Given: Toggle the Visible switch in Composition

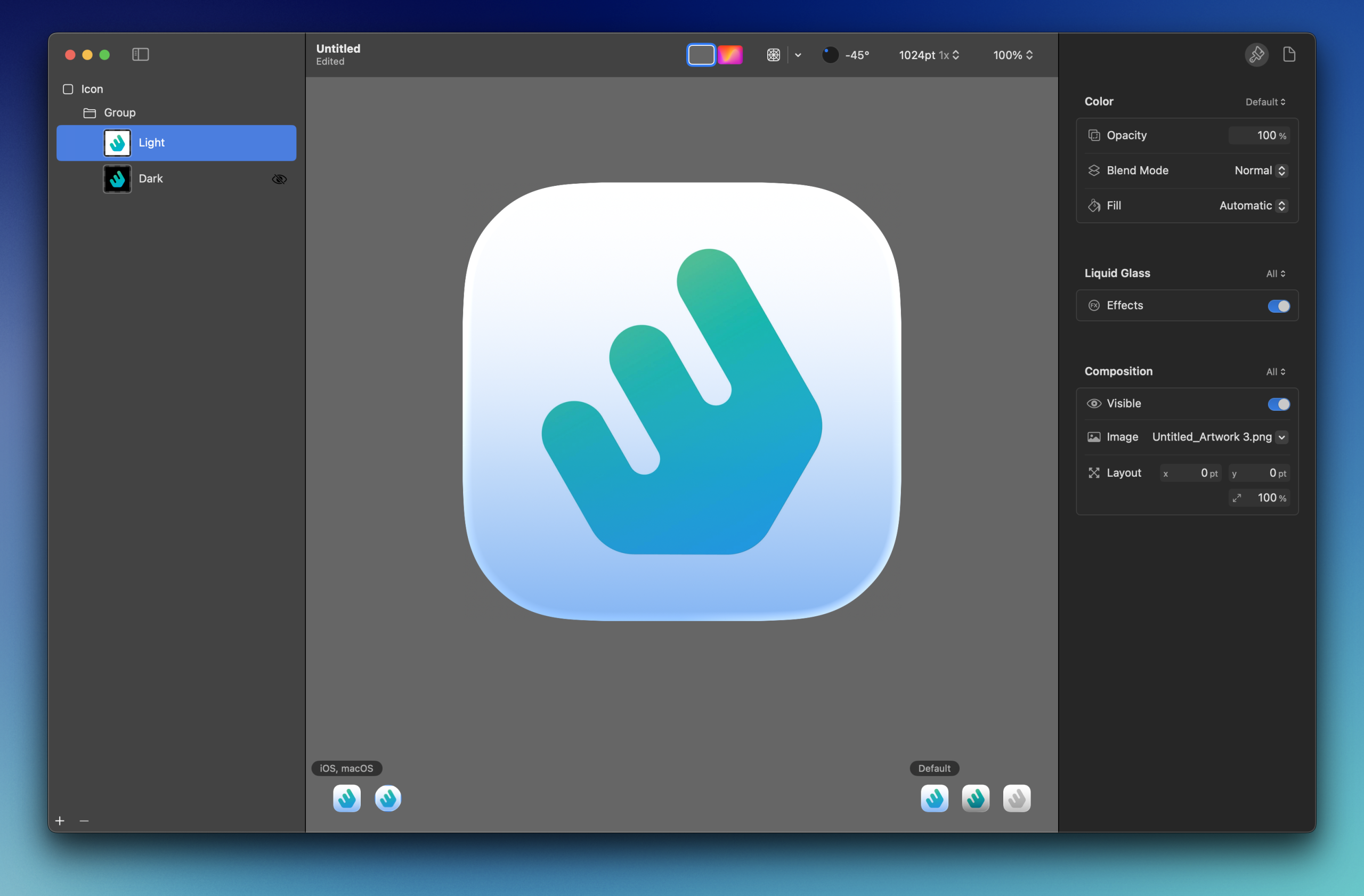Looking at the screenshot, I should point(1278,404).
